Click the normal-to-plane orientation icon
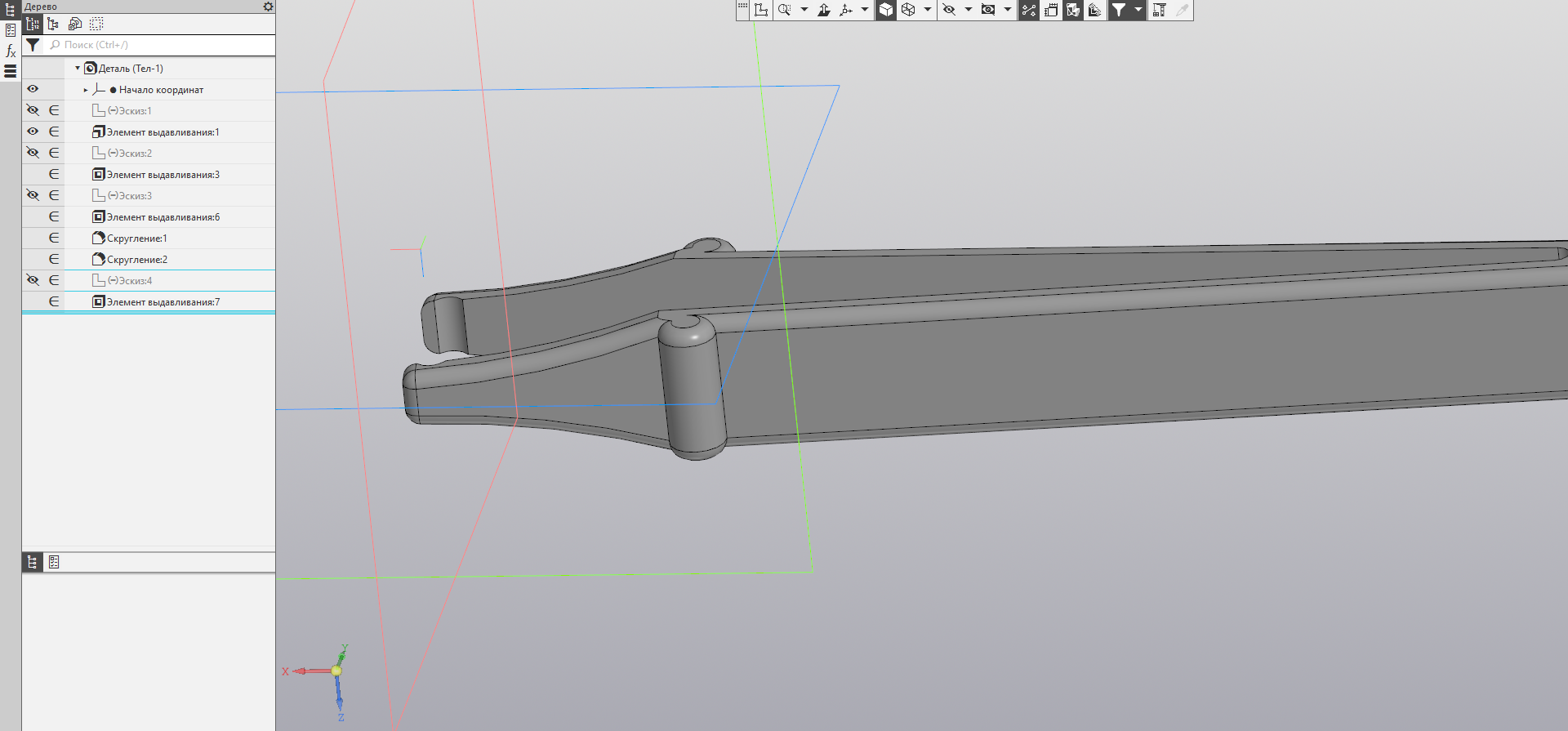This screenshot has width=1568, height=731. point(824,10)
